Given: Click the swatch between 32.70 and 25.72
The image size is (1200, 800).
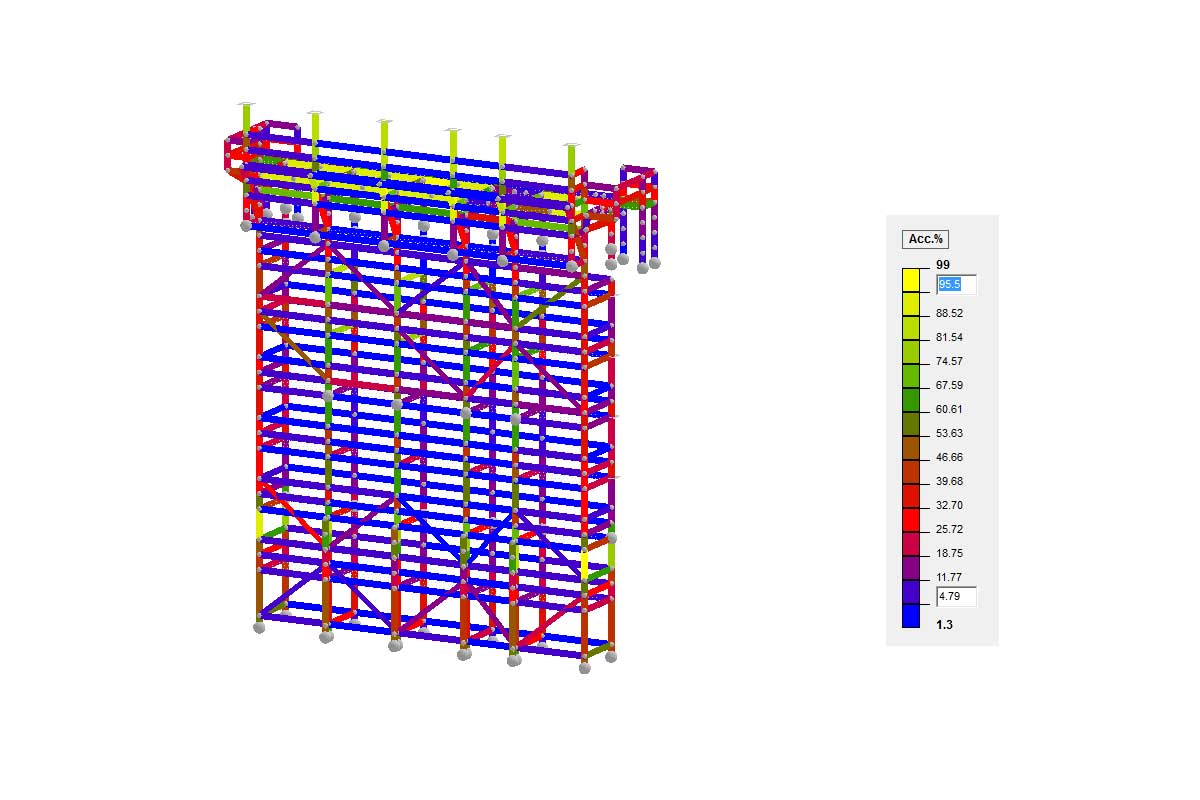Looking at the screenshot, I should [911, 519].
